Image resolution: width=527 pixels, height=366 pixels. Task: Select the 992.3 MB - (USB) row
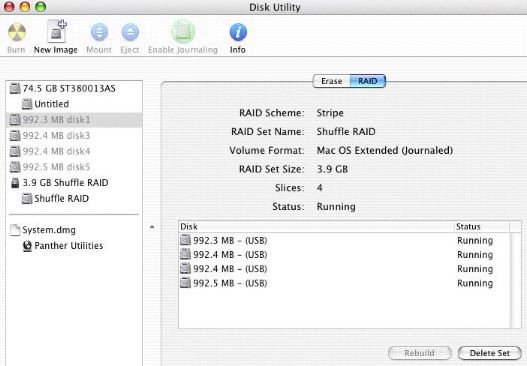coord(344,241)
